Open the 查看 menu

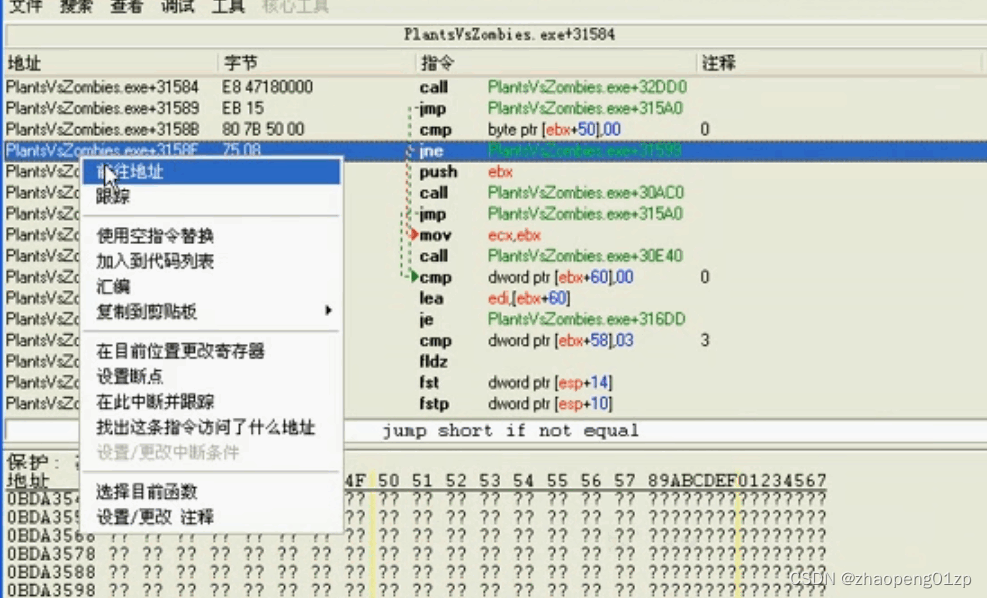pyautogui.click(x=127, y=7)
